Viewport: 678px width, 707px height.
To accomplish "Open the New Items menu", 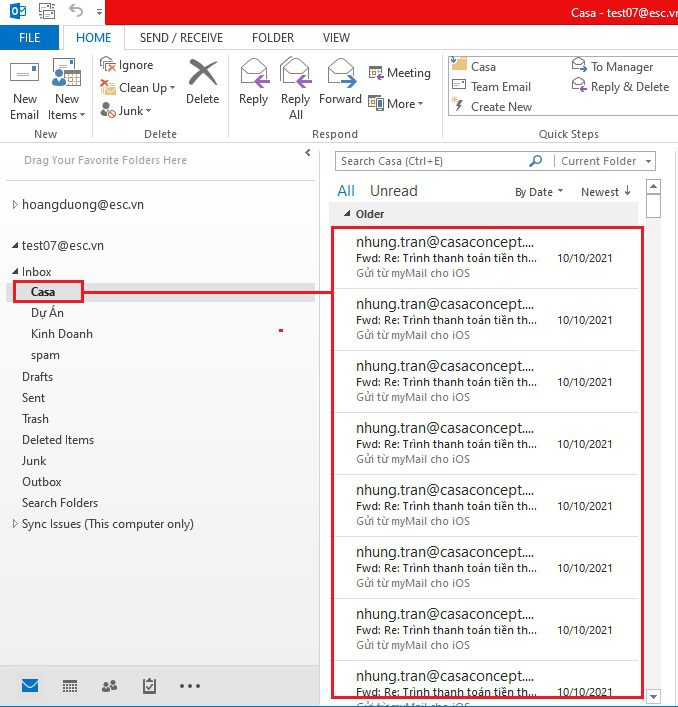I will tap(66, 89).
